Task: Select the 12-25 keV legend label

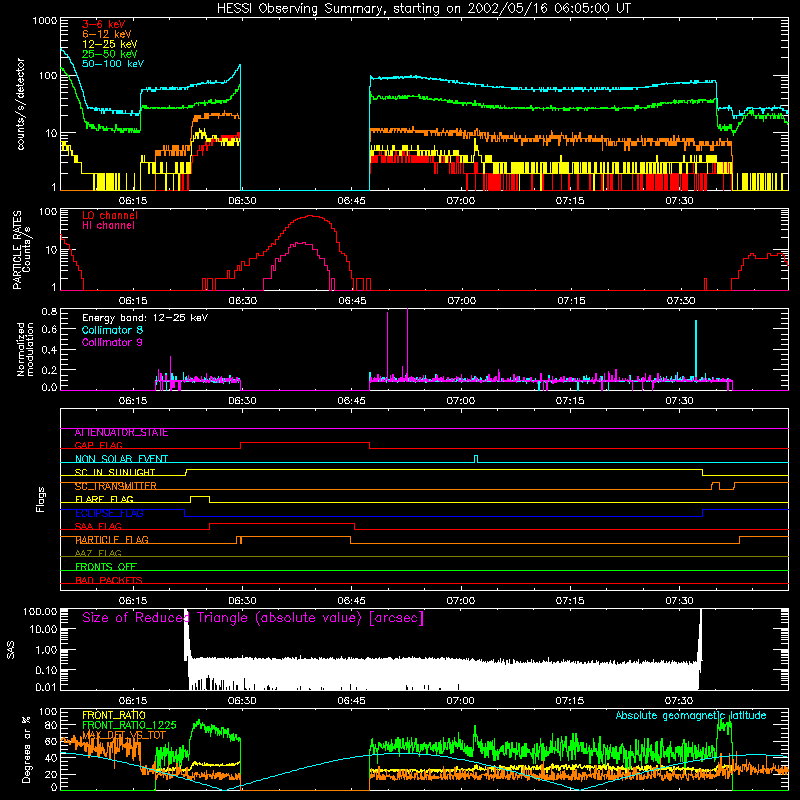Action: tap(110, 44)
